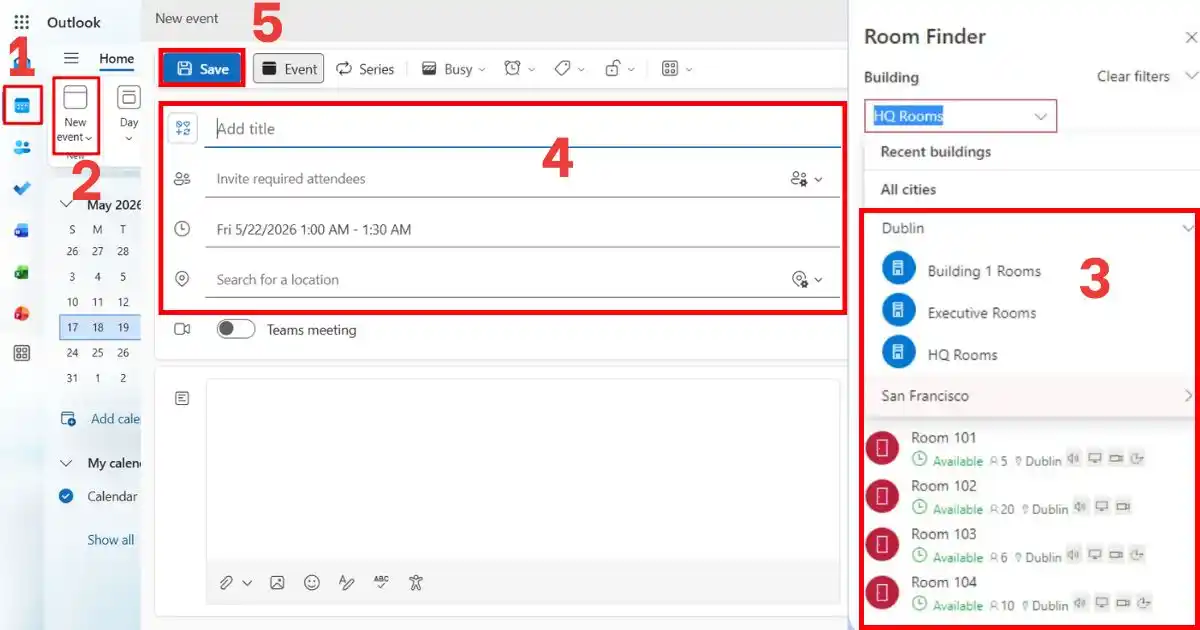Collapse the My calendars group
The height and width of the screenshot is (630, 1200).
coord(67,463)
